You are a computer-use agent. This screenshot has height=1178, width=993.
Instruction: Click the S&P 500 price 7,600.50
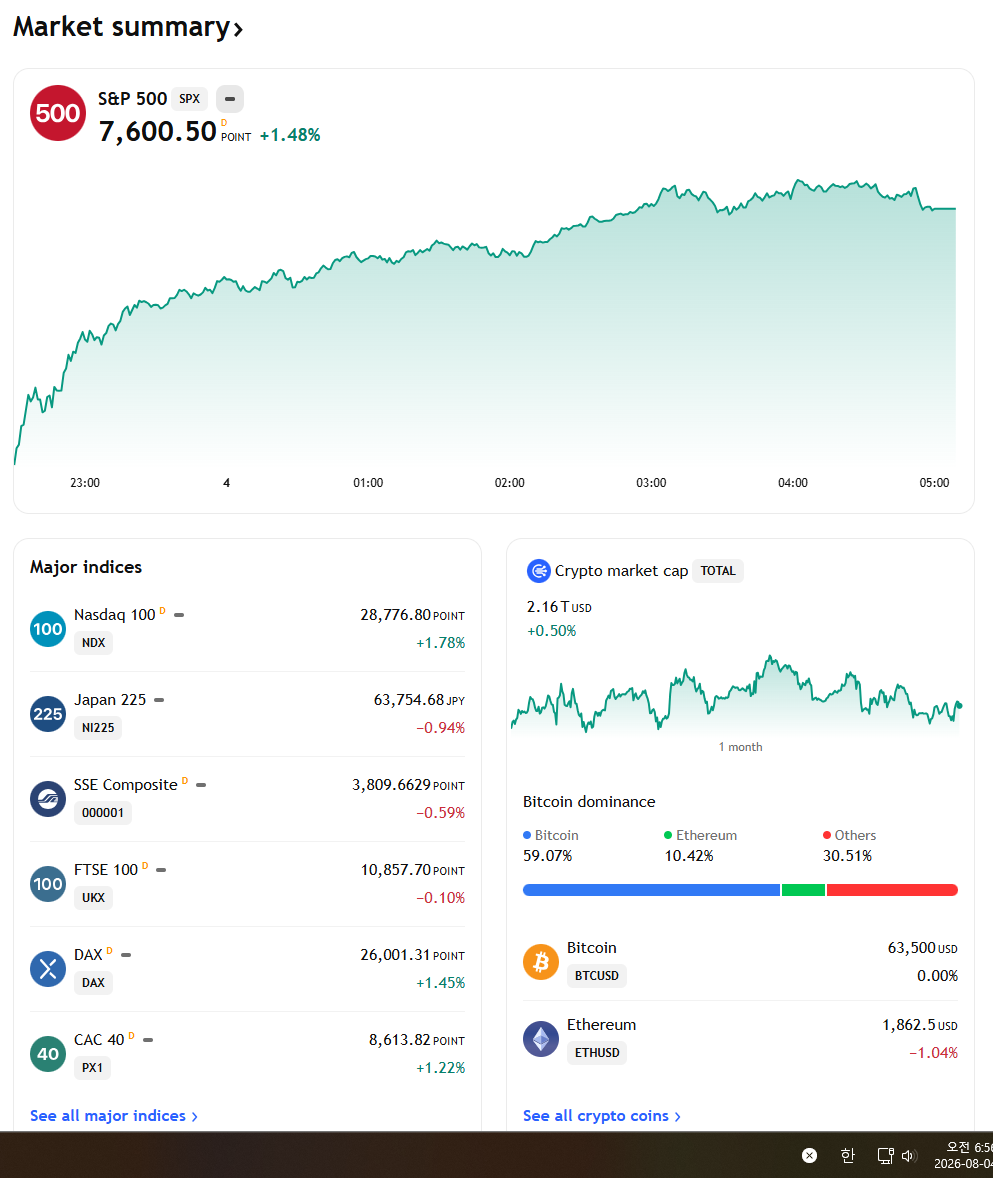tap(158, 131)
